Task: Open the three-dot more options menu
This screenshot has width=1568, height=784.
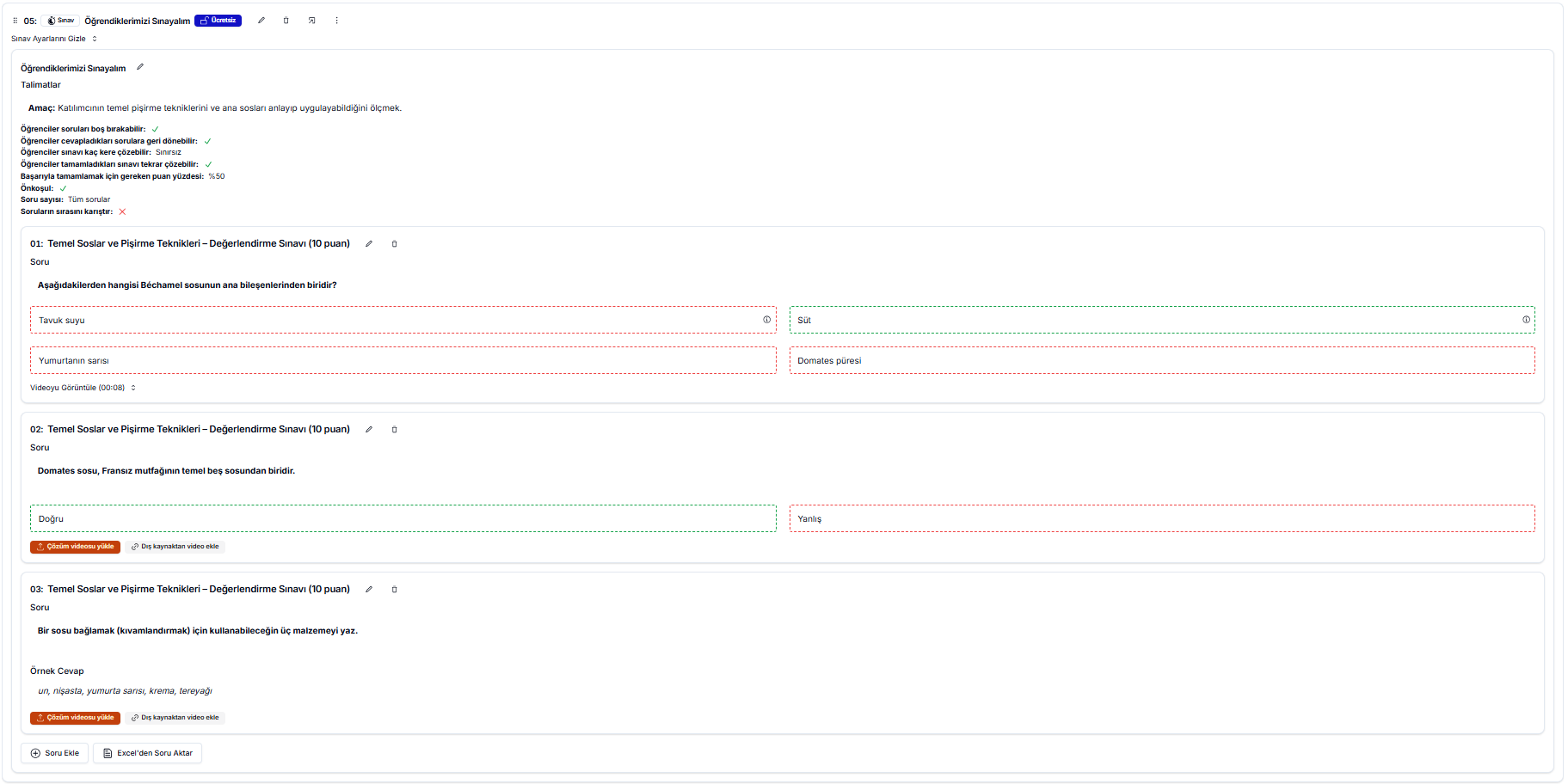Action: pos(336,21)
